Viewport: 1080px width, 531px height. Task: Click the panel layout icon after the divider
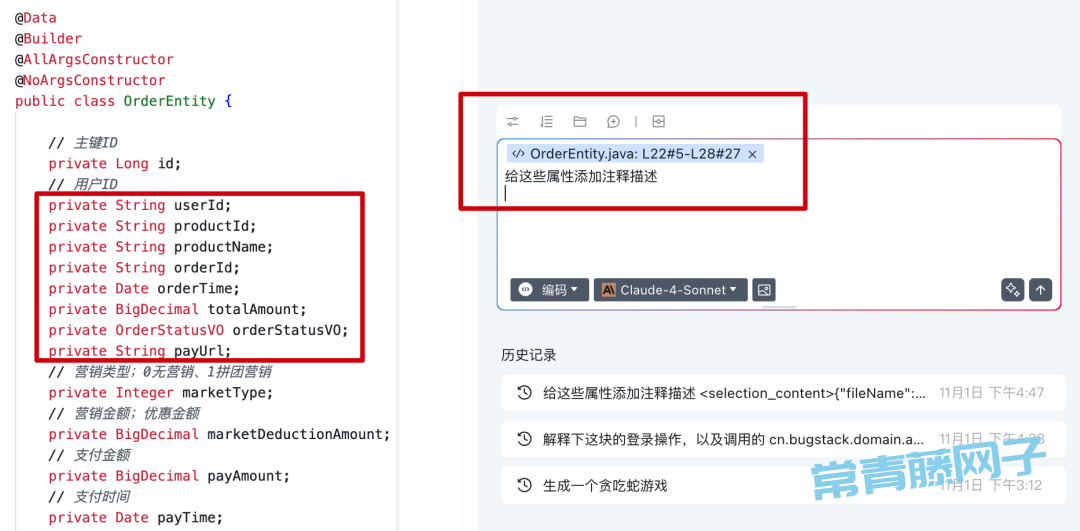click(658, 122)
